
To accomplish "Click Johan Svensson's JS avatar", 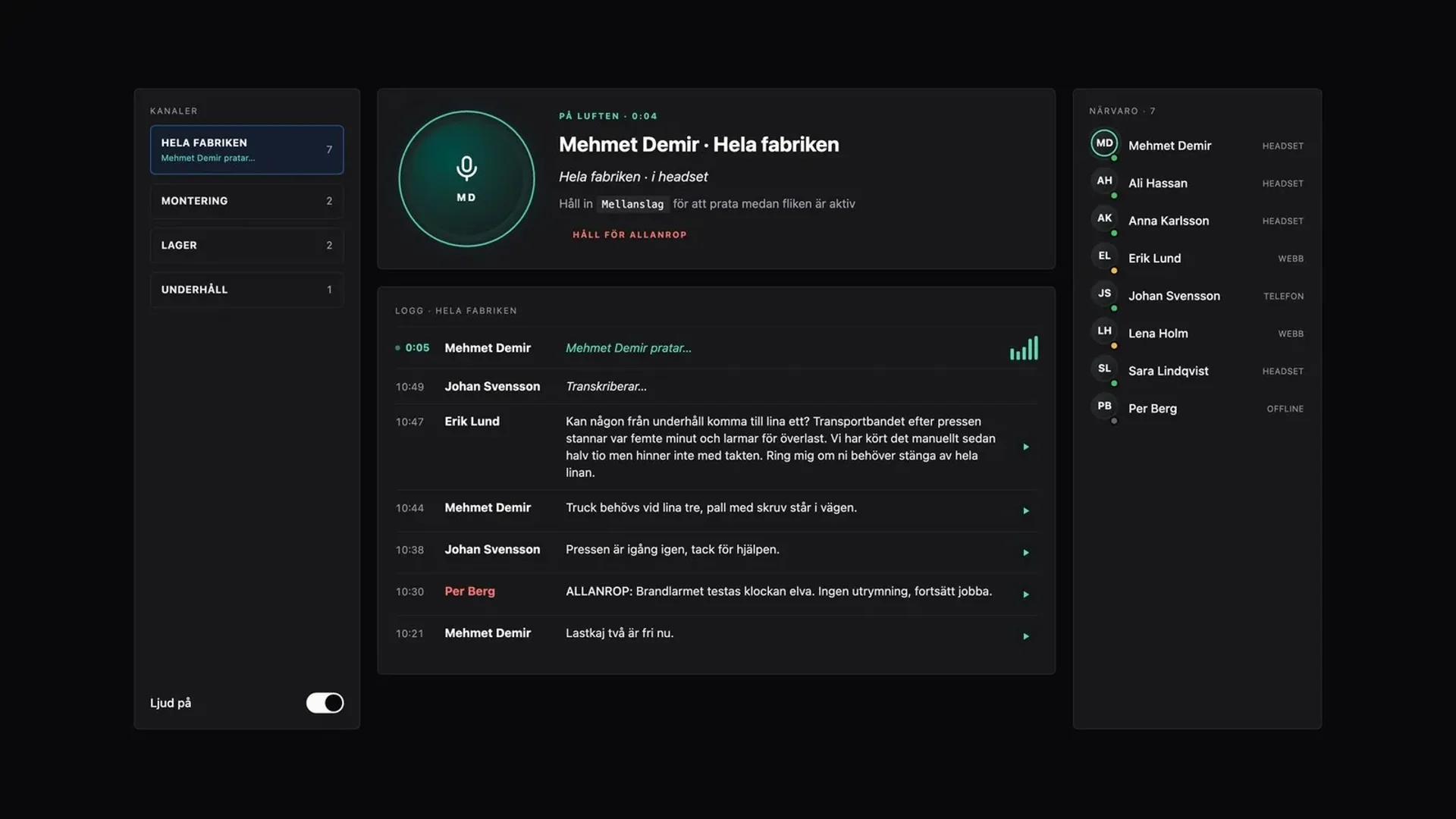I will click(1104, 293).
